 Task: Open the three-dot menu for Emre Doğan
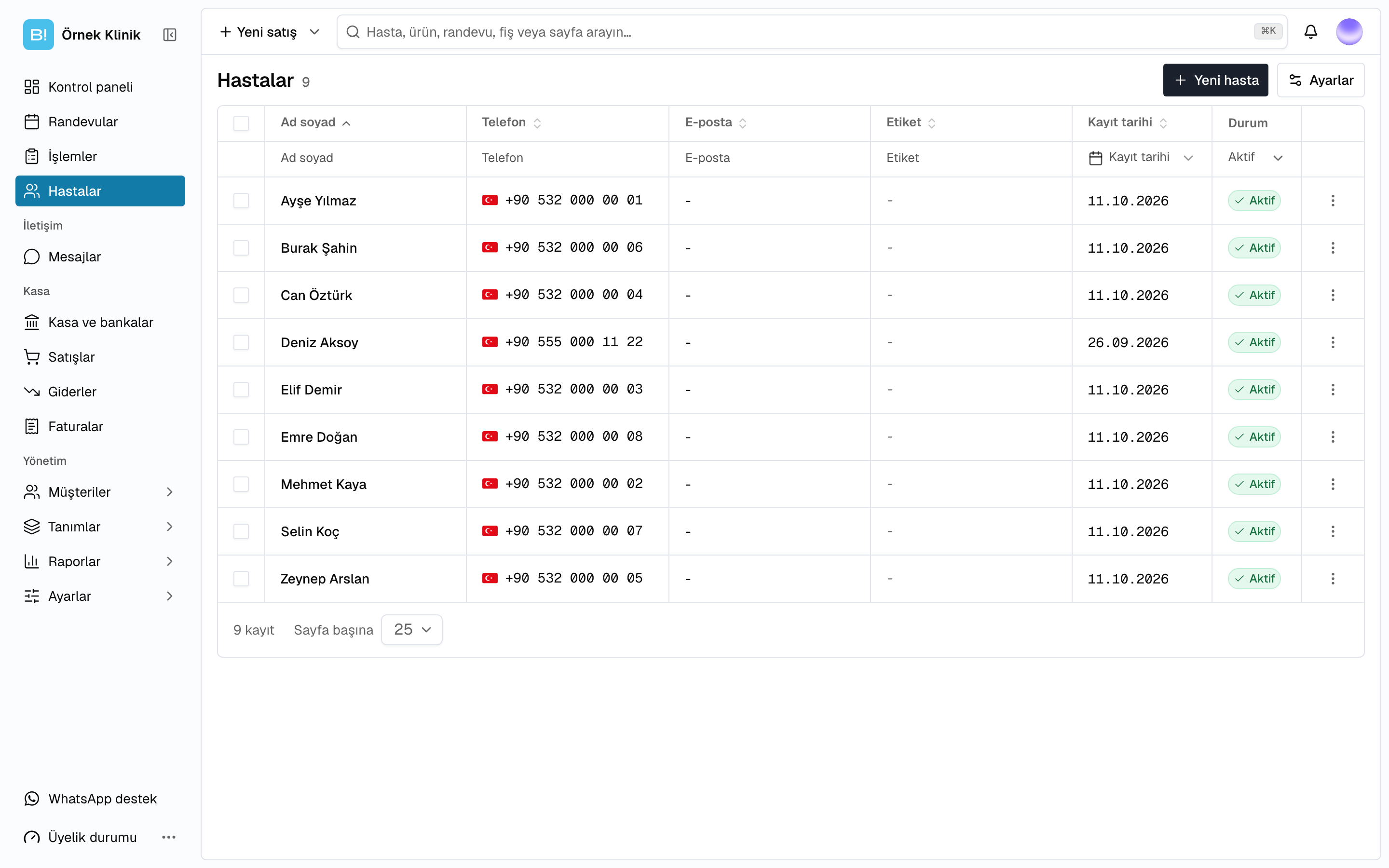pos(1333,437)
